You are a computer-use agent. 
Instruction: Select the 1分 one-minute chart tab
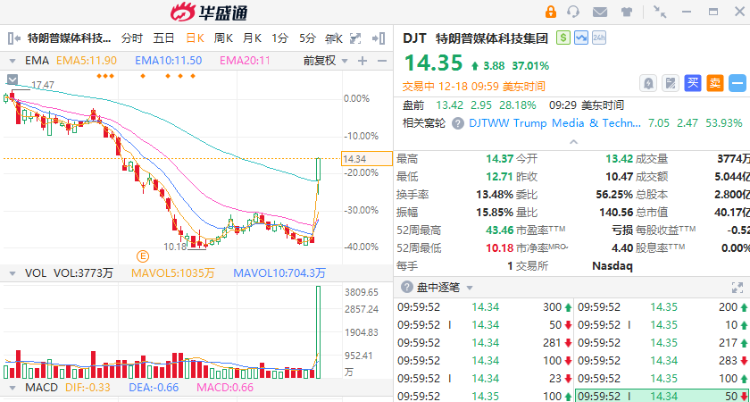[x=280, y=38]
